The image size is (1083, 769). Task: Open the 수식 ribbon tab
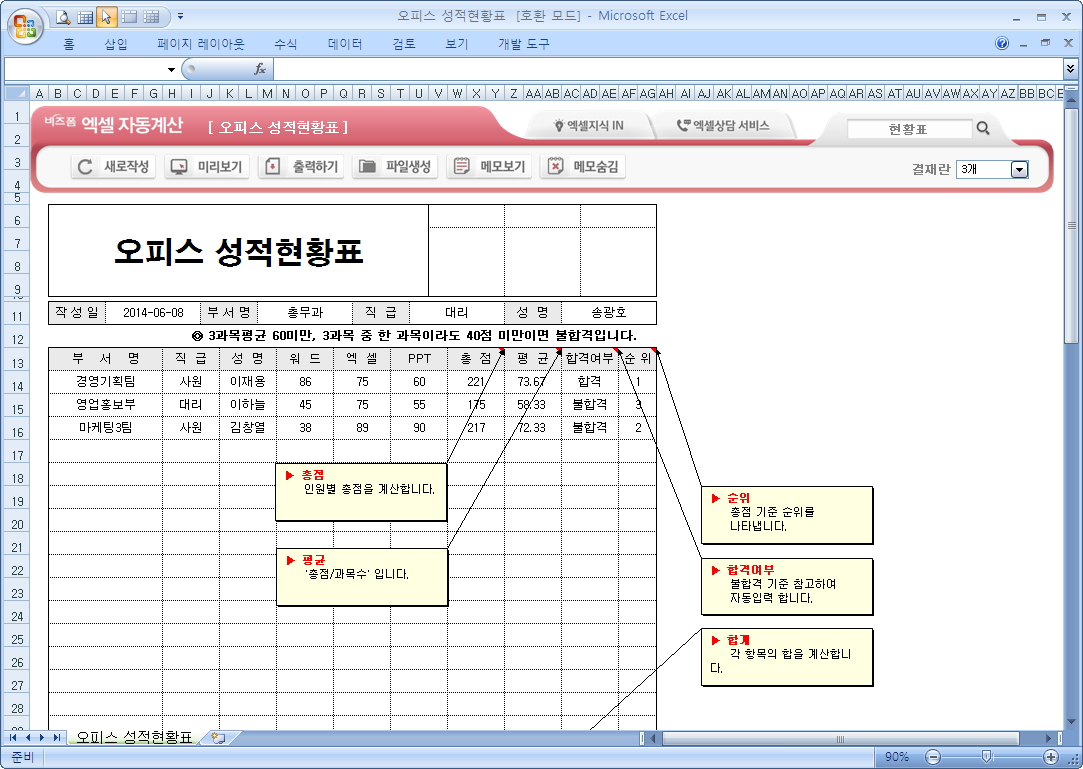tap(285, 44)
